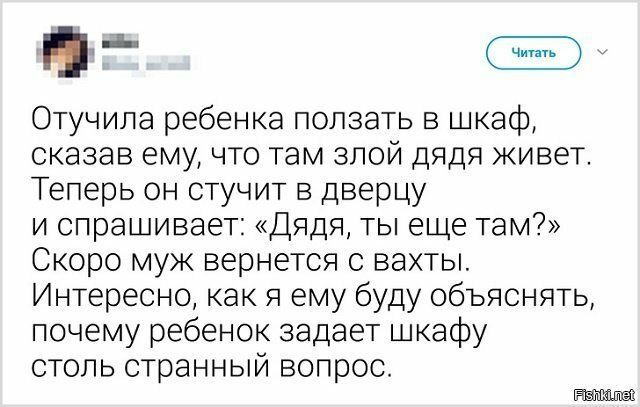This screenshot has width=640, height=407.
Task: Click the last line столь странный вопрос
Action: pyautogui.click(x=212, y=356)
